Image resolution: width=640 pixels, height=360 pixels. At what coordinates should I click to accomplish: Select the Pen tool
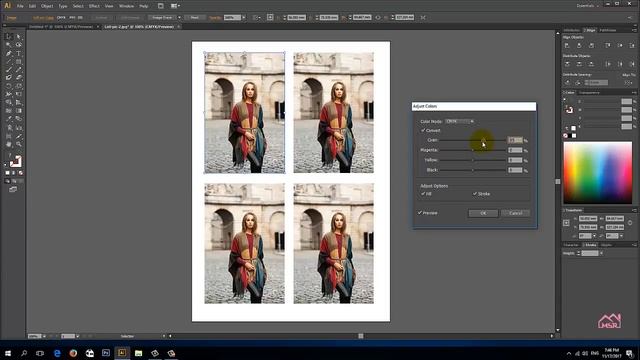click(x=9, y=53)
